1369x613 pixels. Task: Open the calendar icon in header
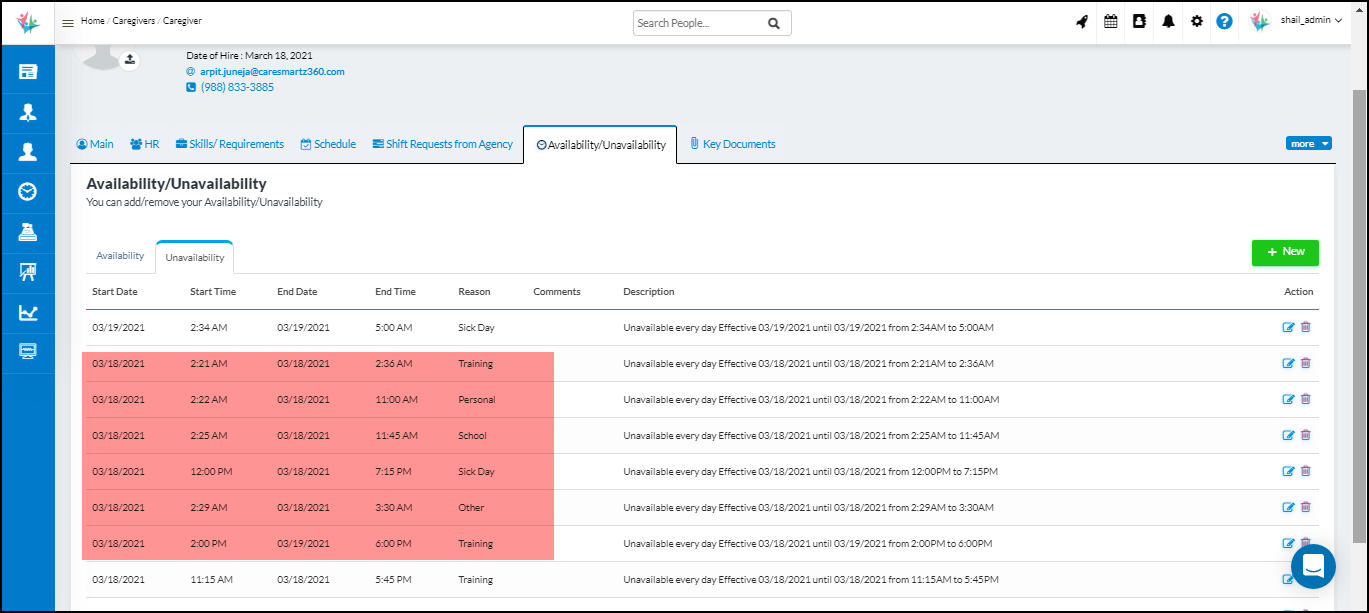[x=1110, y=22]
